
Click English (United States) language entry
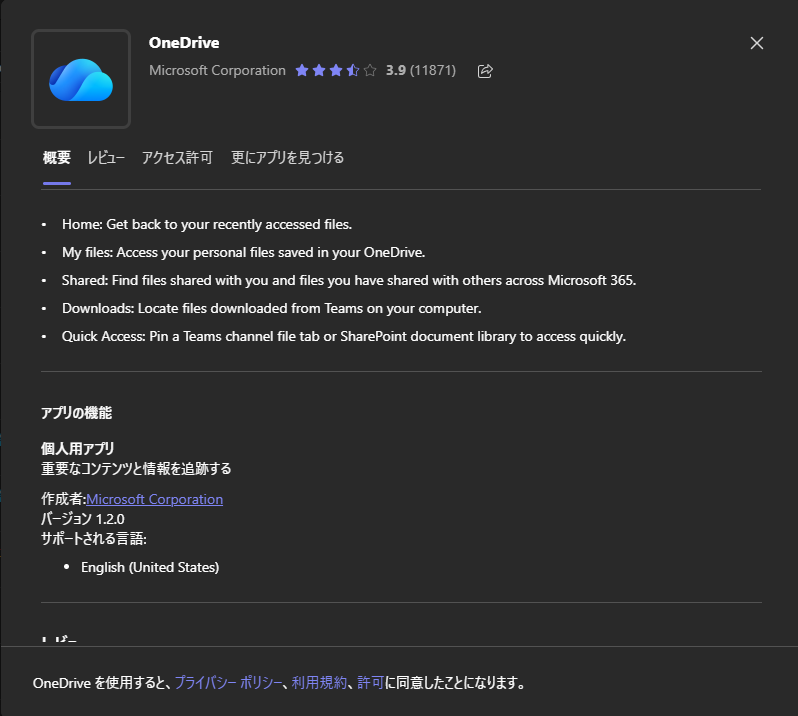tap(150, 567)
